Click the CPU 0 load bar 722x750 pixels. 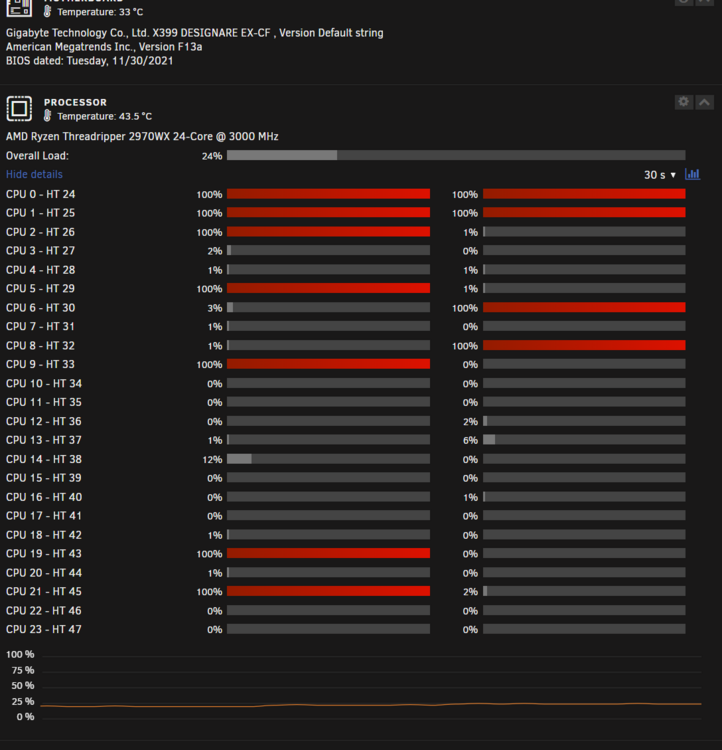point(328,194)
